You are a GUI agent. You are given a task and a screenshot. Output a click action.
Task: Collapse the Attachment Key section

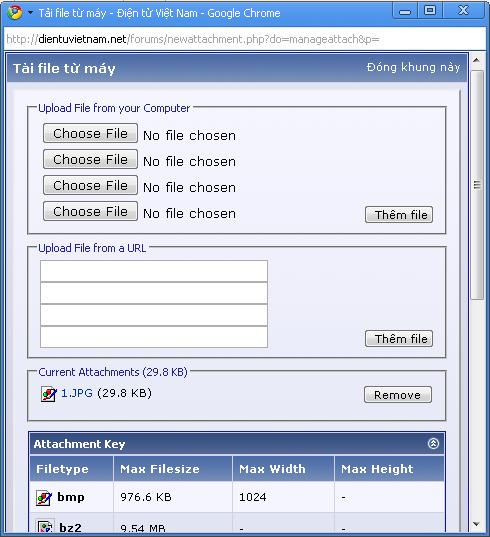click(x=433, y=444)
